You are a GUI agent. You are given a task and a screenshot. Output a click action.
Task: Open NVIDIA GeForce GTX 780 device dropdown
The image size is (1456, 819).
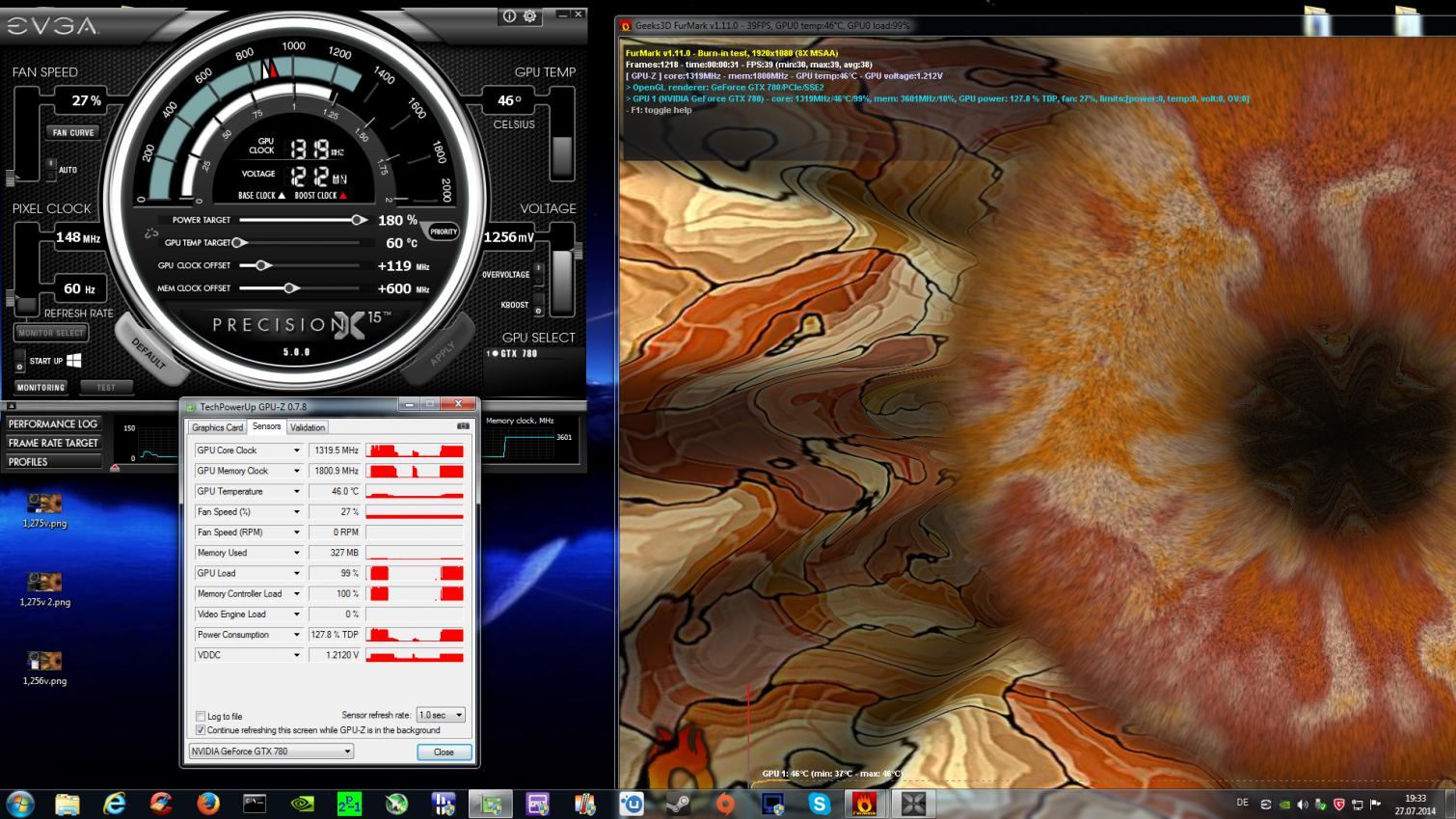pos(271,751)
